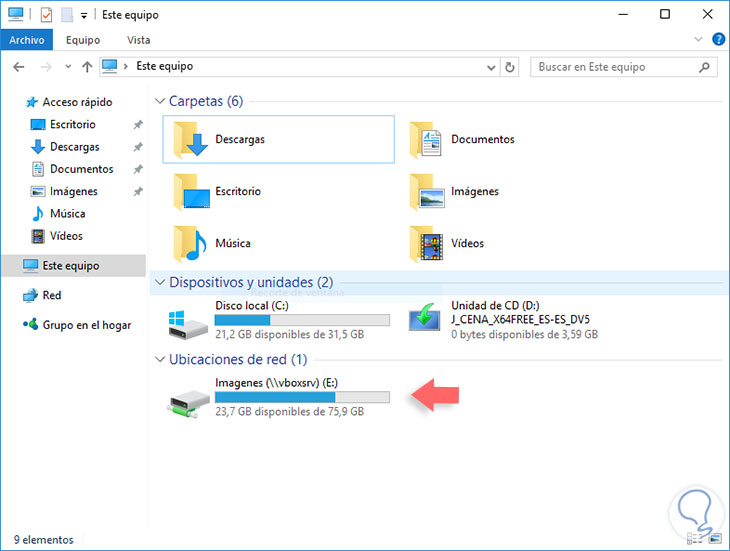Open Escritorio in the navigation pane
The image size is (730, 551).
pyautogui.click(x=73, y=124)
